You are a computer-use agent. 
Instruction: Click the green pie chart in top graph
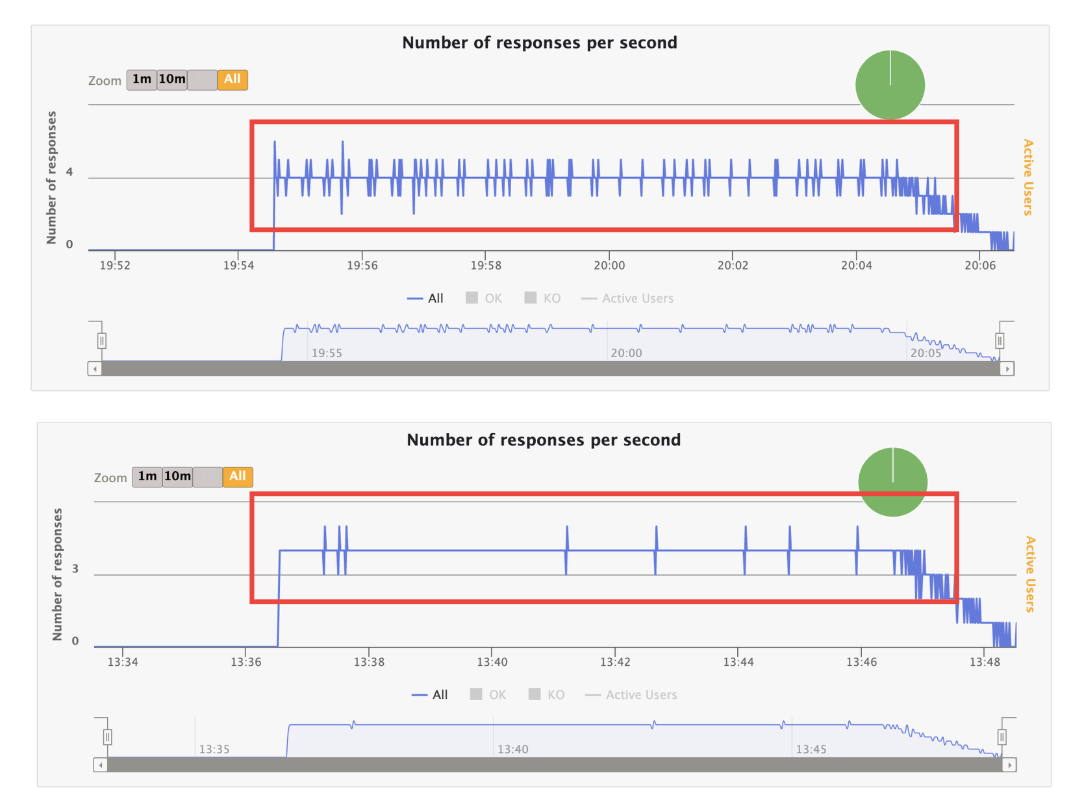[889, 85]
